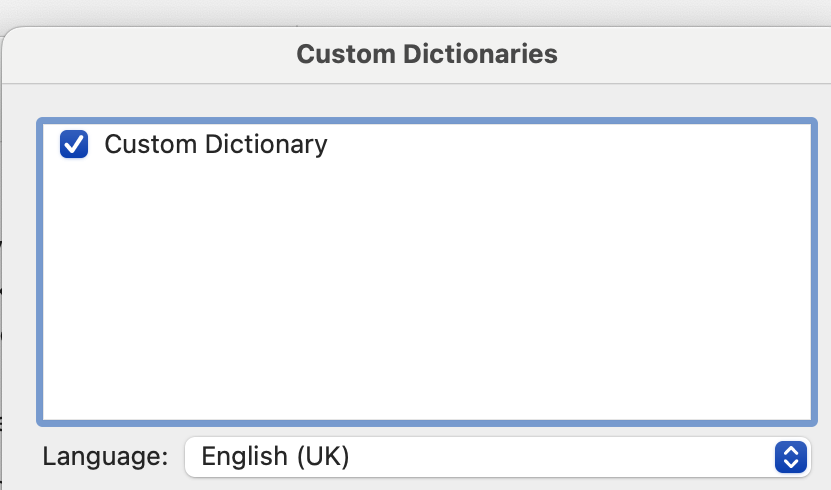Open the Language dropdown menu
The image size is (831, 490).
[x=497, y=458]
